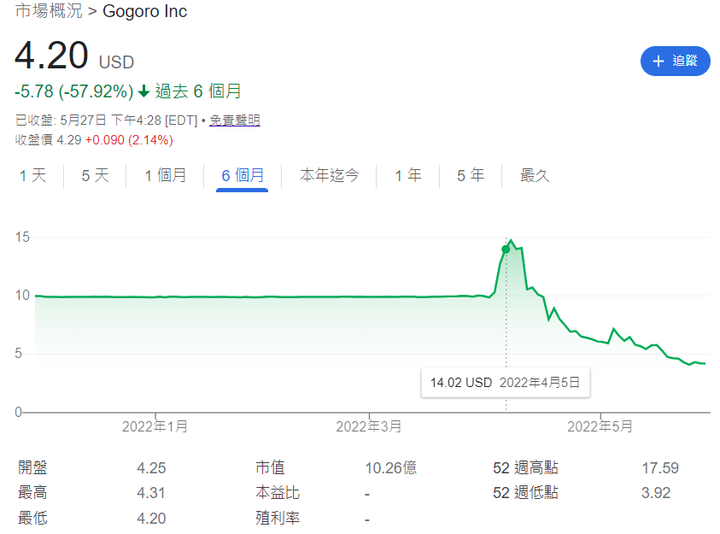Select the 5 年 time range tab
Screen dimensions: 720x534
click(471, 175)
